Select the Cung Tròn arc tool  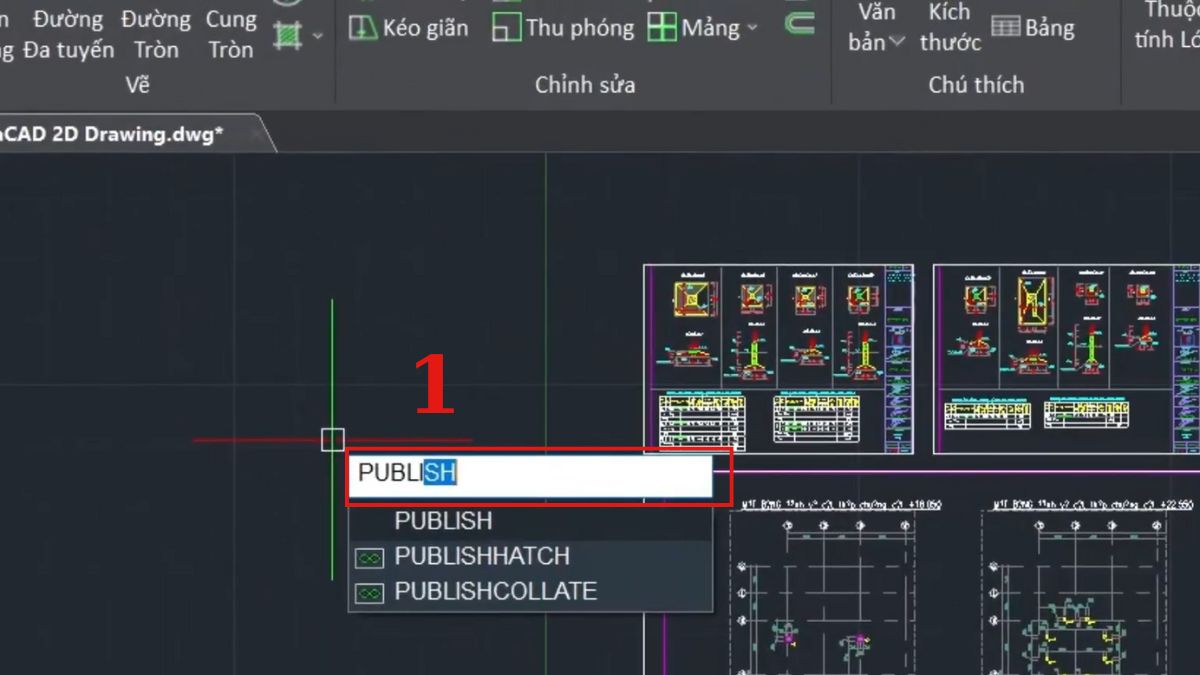(231, 34)
